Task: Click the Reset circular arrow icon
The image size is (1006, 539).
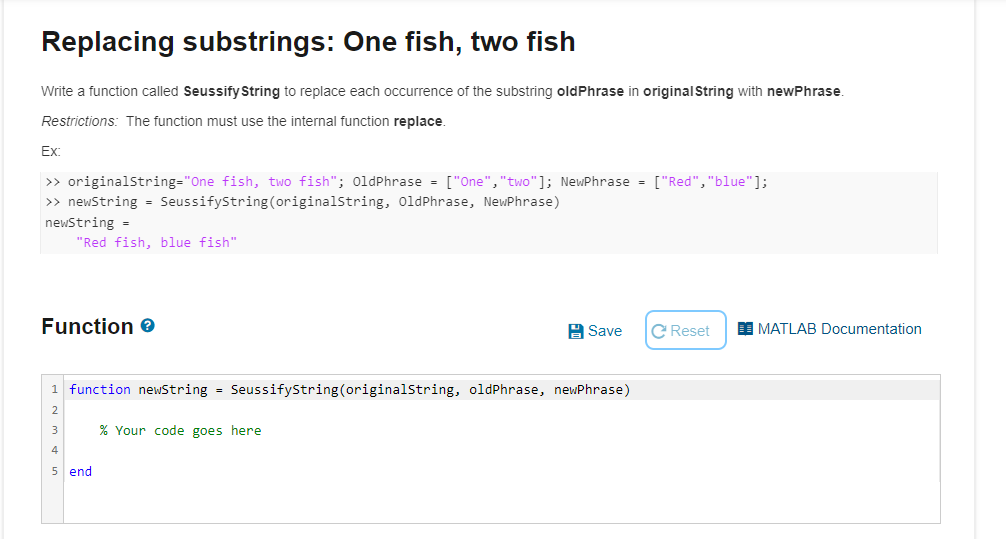Action: (658, 331)
